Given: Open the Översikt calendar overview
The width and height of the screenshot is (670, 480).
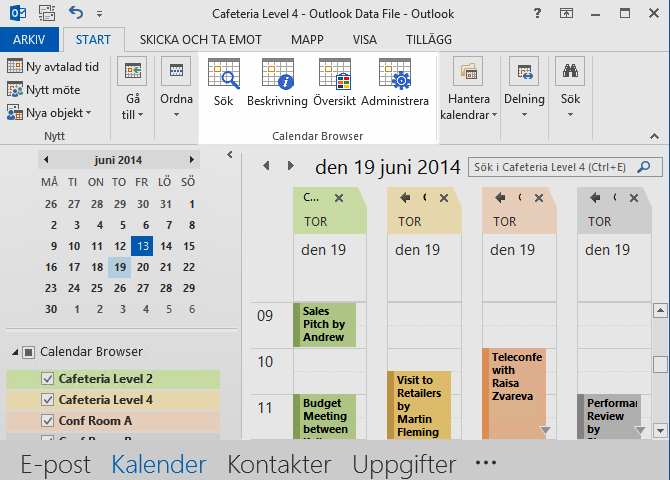Looking at the screenshot, I should pos(335,83).
